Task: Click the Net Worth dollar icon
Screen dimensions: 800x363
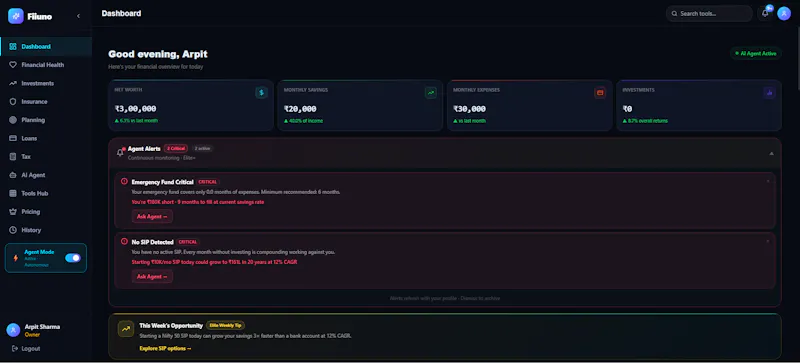Action: pos(261,93)
